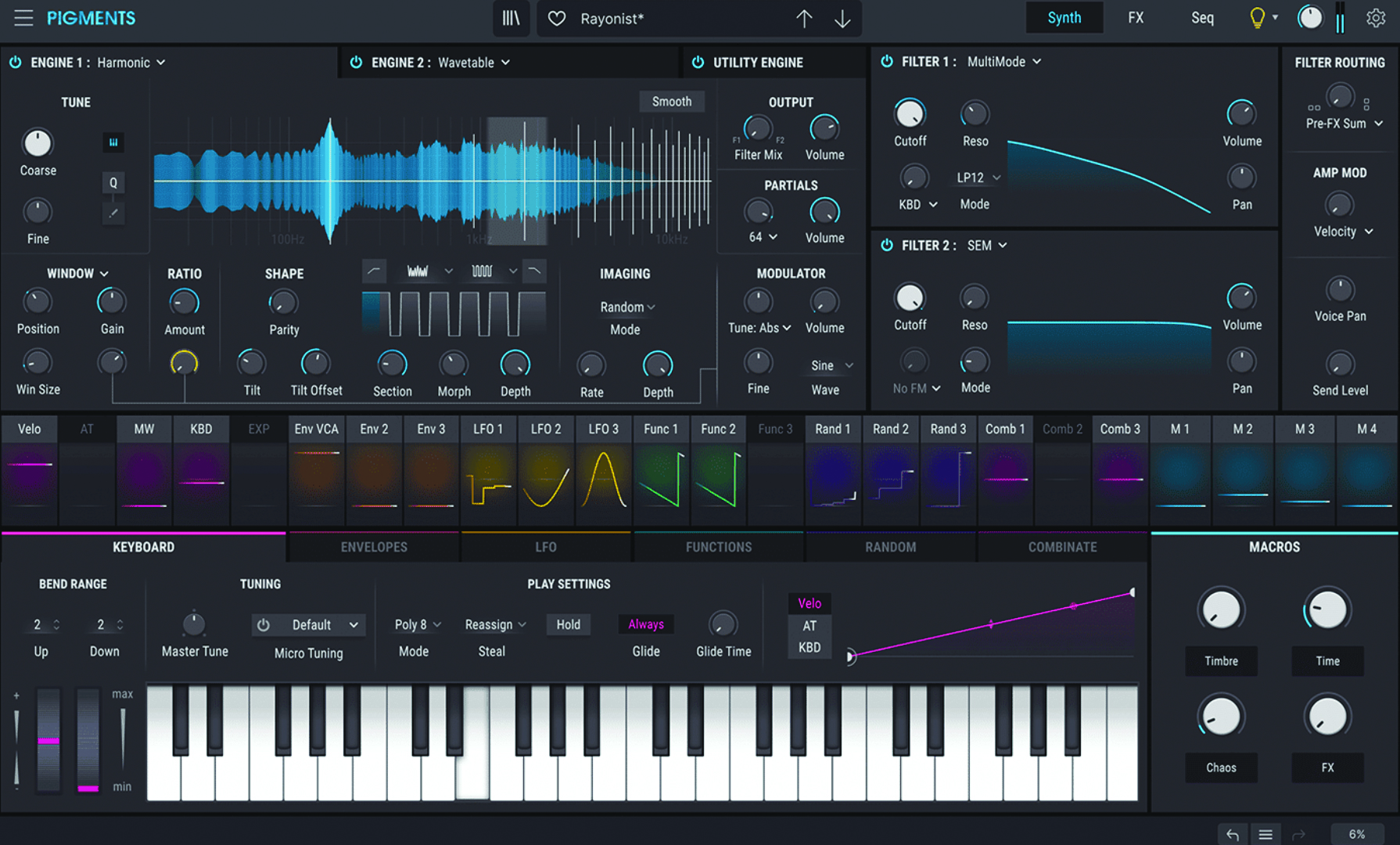Open the history list icon in status bar

[1265, 834]
